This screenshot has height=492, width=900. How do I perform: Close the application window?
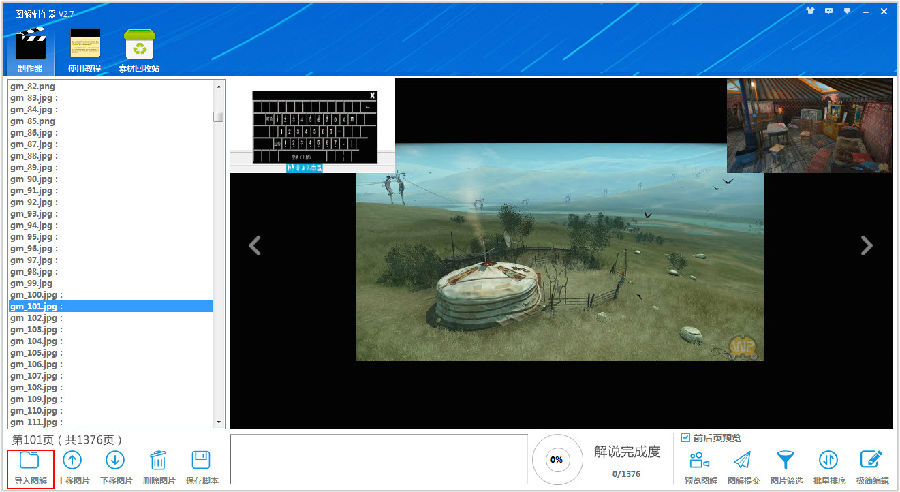click(x=884, y=11)
